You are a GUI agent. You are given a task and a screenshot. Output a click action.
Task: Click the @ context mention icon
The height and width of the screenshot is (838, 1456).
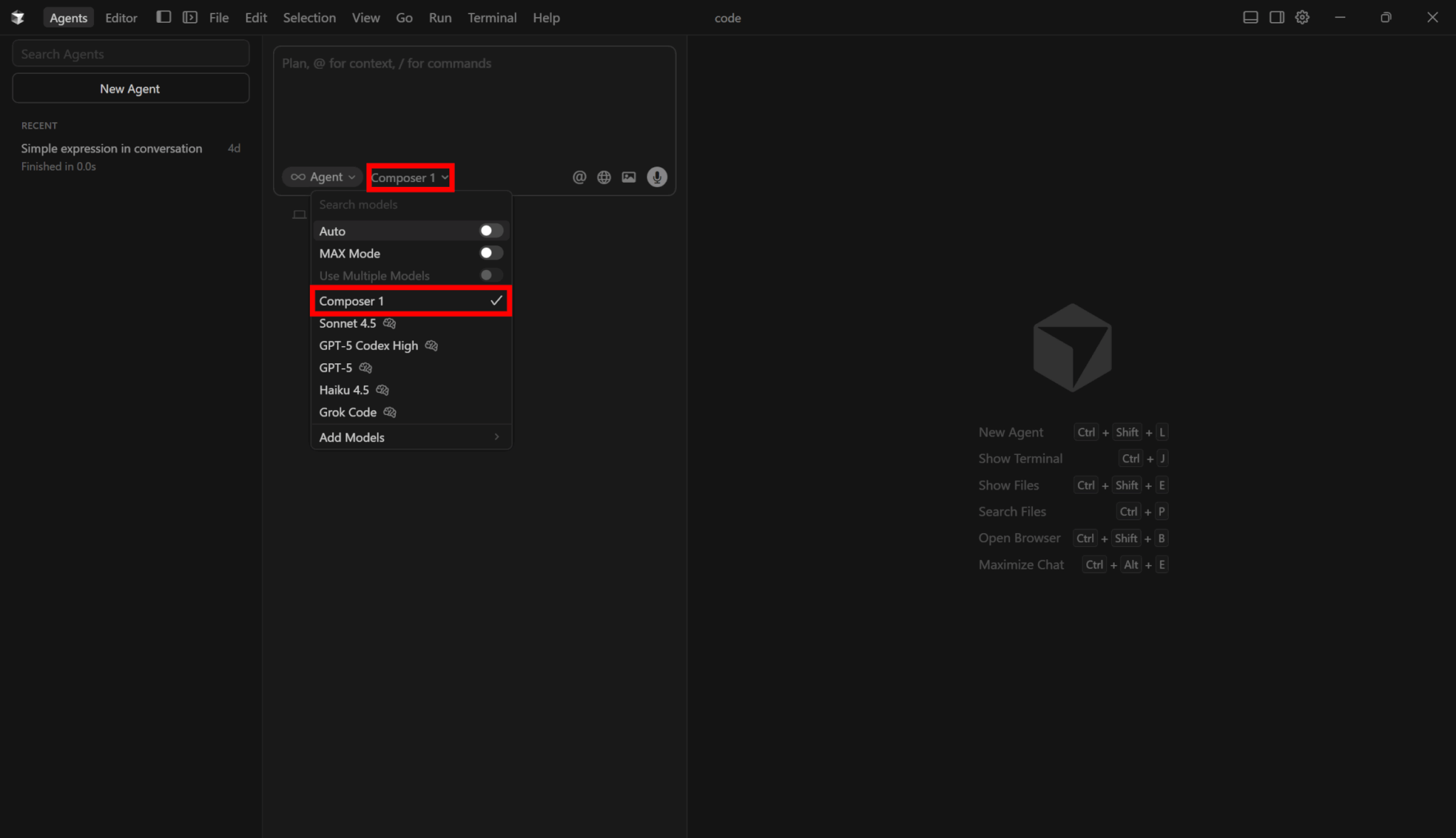click(x=579, y=177)
